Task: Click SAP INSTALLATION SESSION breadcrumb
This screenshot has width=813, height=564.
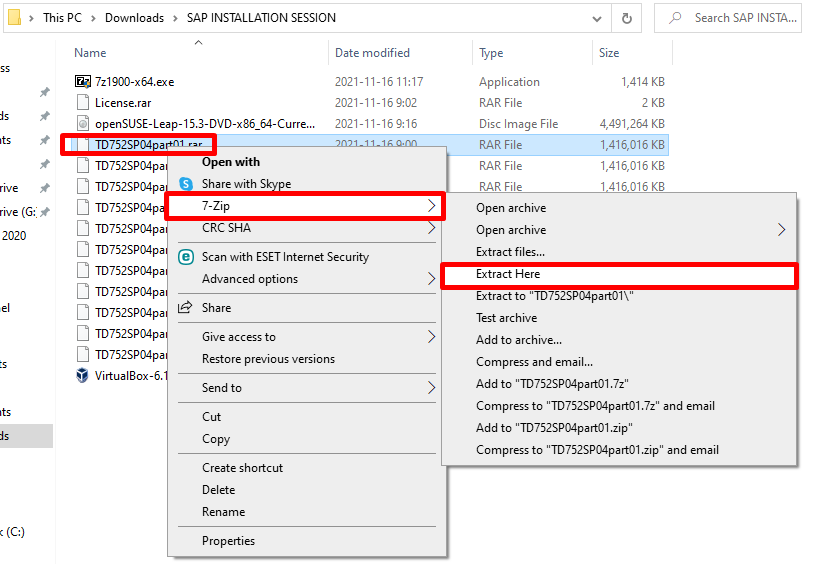Action: pos(261,18)
